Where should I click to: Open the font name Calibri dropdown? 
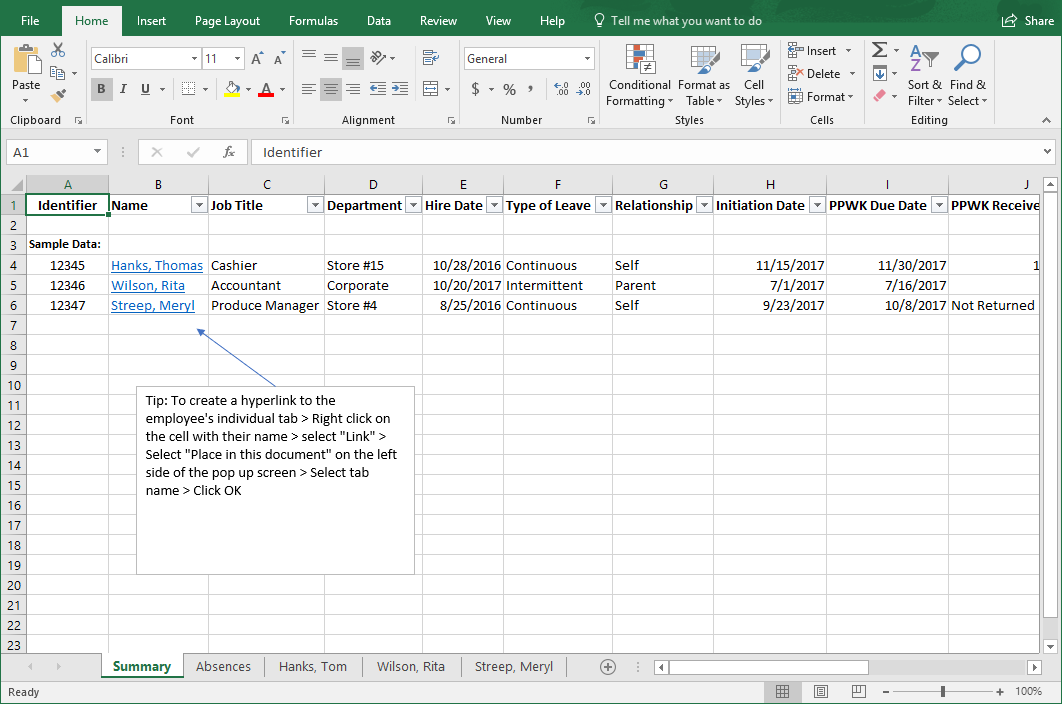194,59
